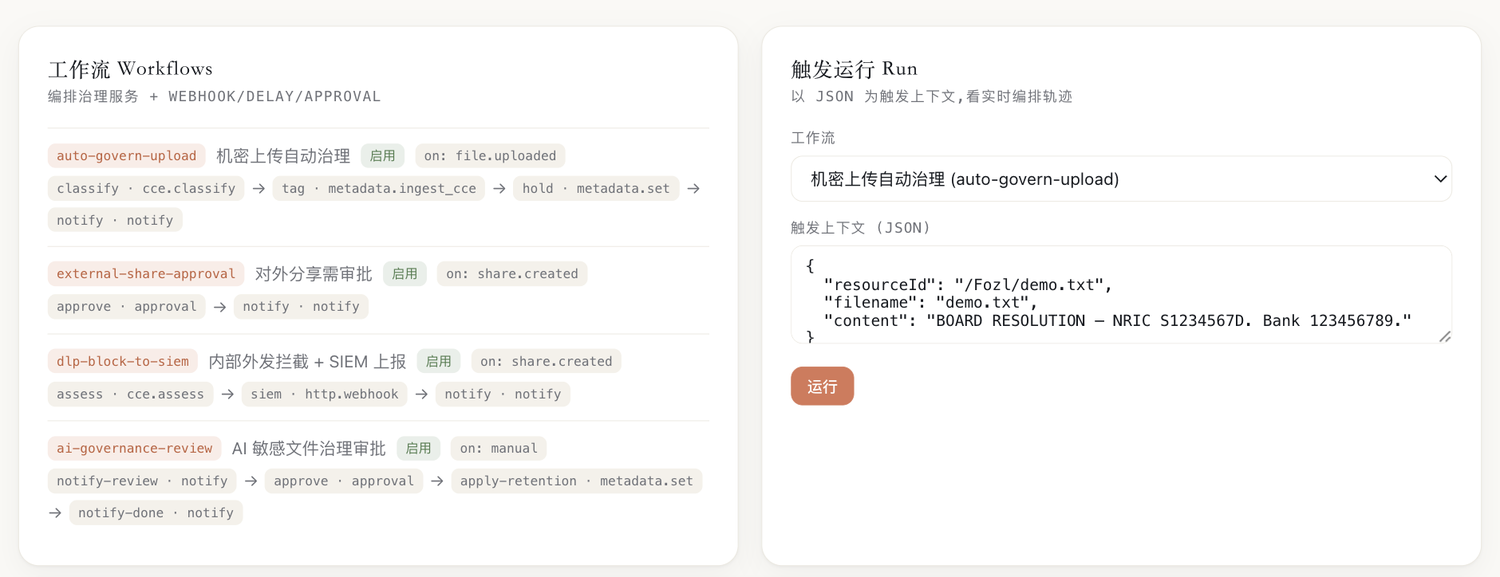Click the hold · metadata.set step
Screen dimensions: 1500x577
click(597, 188)
